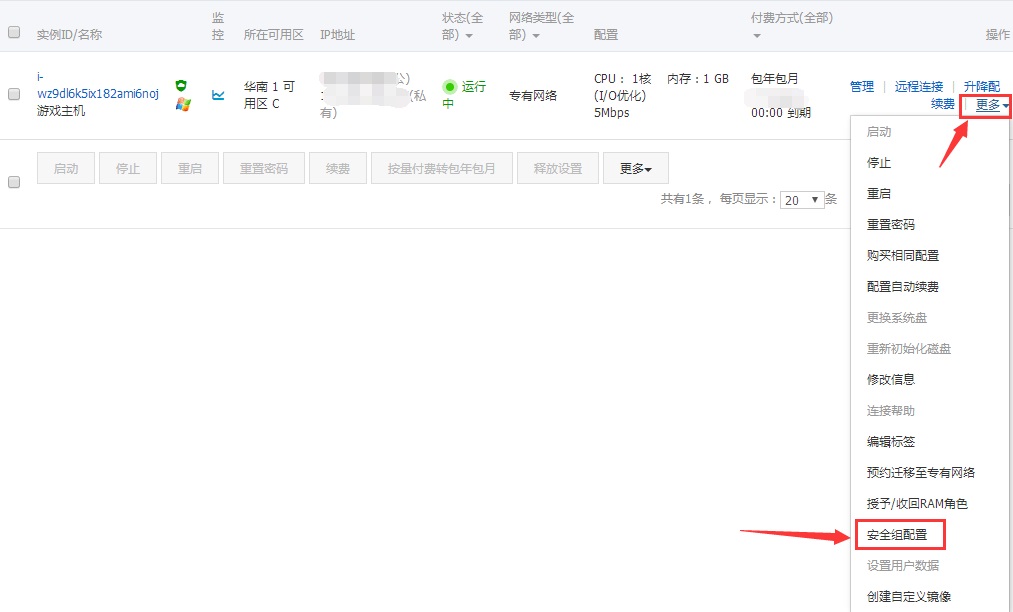Expand the 更多 dropdown in the instance row
Image resolution: width=1013 pixels, height=612 pixels.
click(992, 105)
